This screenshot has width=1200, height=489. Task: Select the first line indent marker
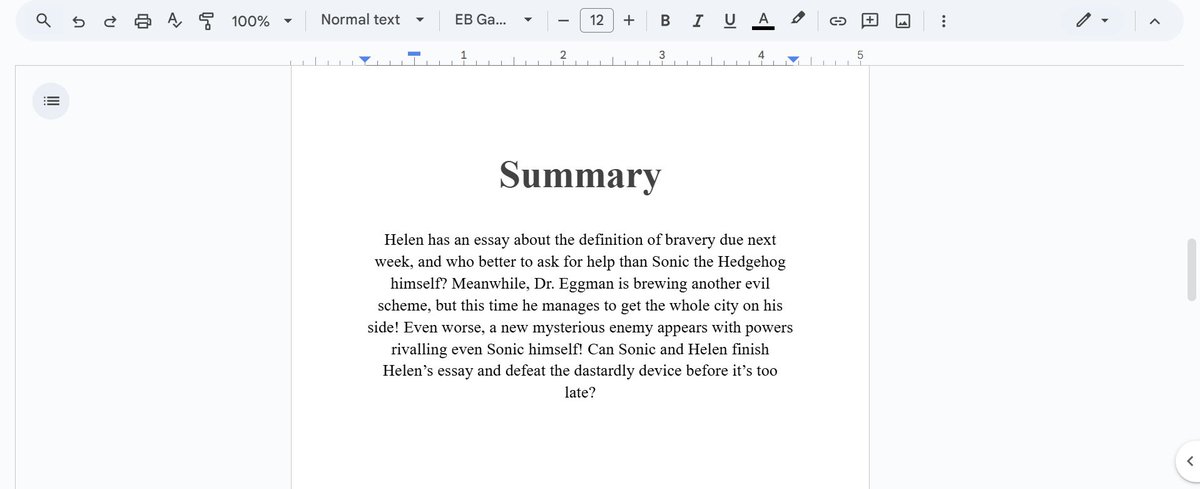(414, 53)
